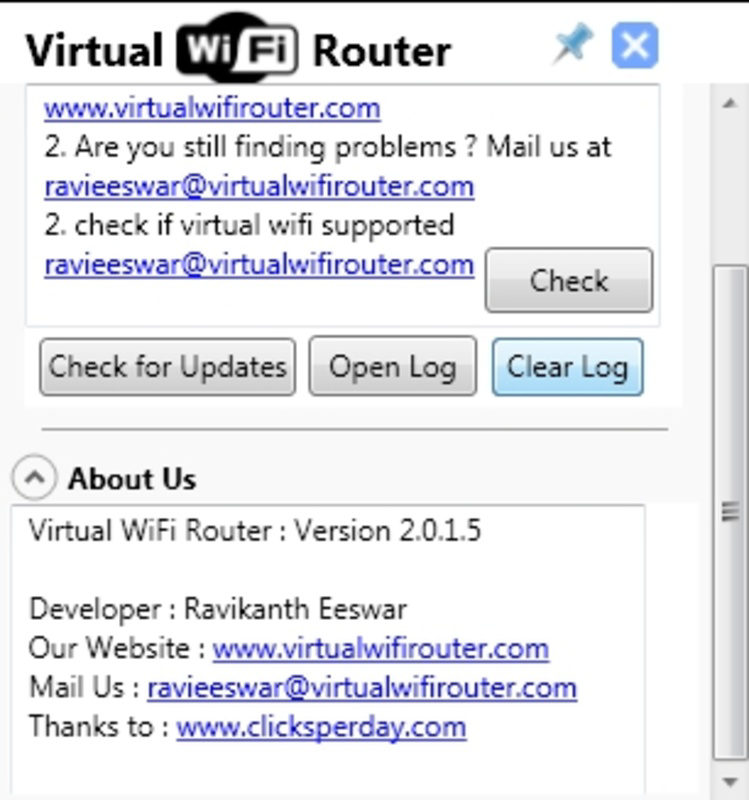Click the scrollbar up arrow
The width and height of the screenshot is (749, 800).
point(730,103)
